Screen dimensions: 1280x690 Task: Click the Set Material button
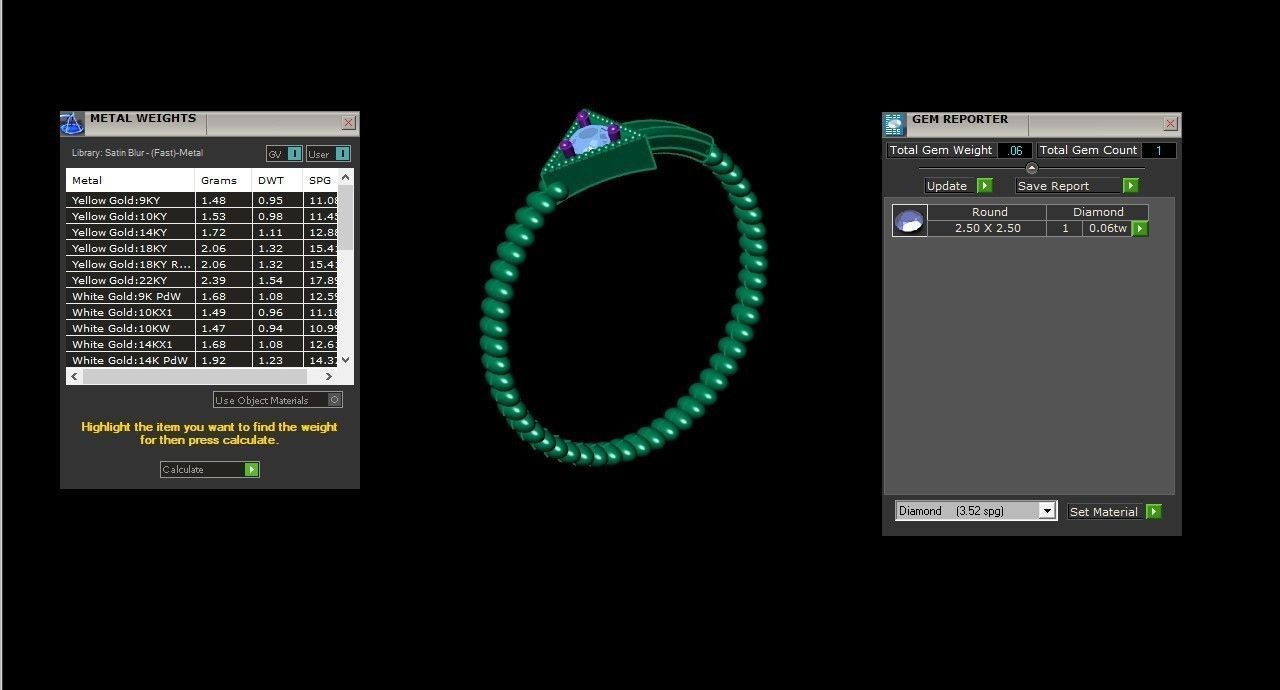1114,511
